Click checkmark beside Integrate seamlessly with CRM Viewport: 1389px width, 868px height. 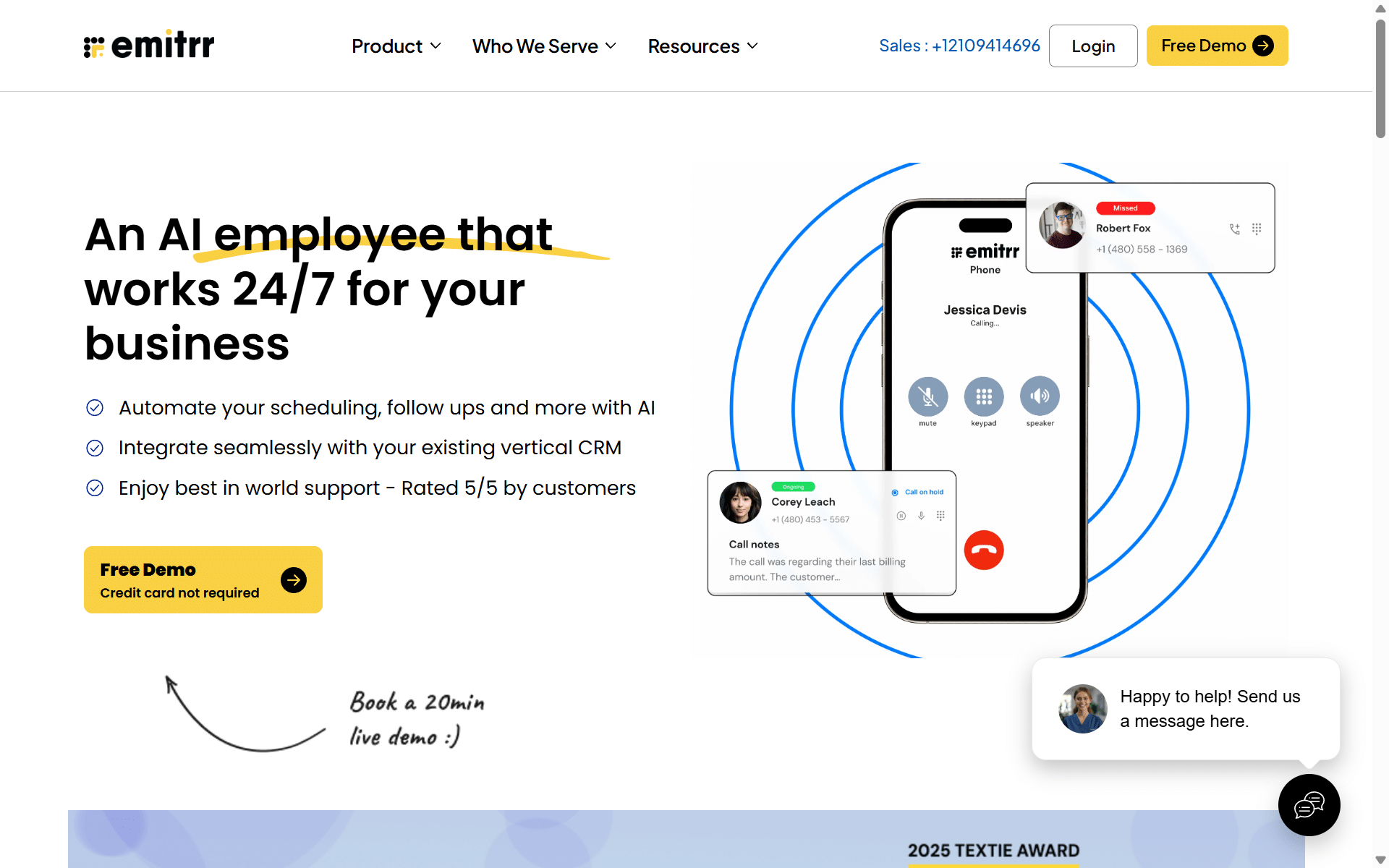[x=95, y=448]
